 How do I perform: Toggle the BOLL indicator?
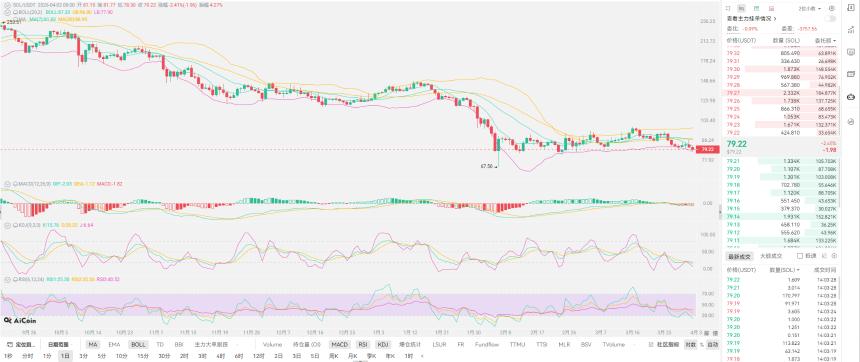coord(138,344)
